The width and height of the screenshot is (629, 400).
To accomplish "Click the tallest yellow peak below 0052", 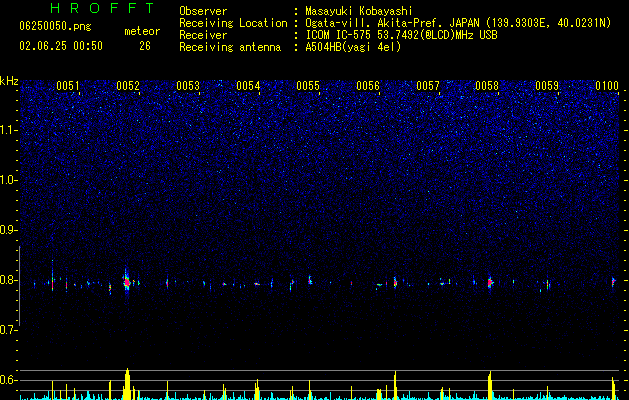I will [127, 384].
